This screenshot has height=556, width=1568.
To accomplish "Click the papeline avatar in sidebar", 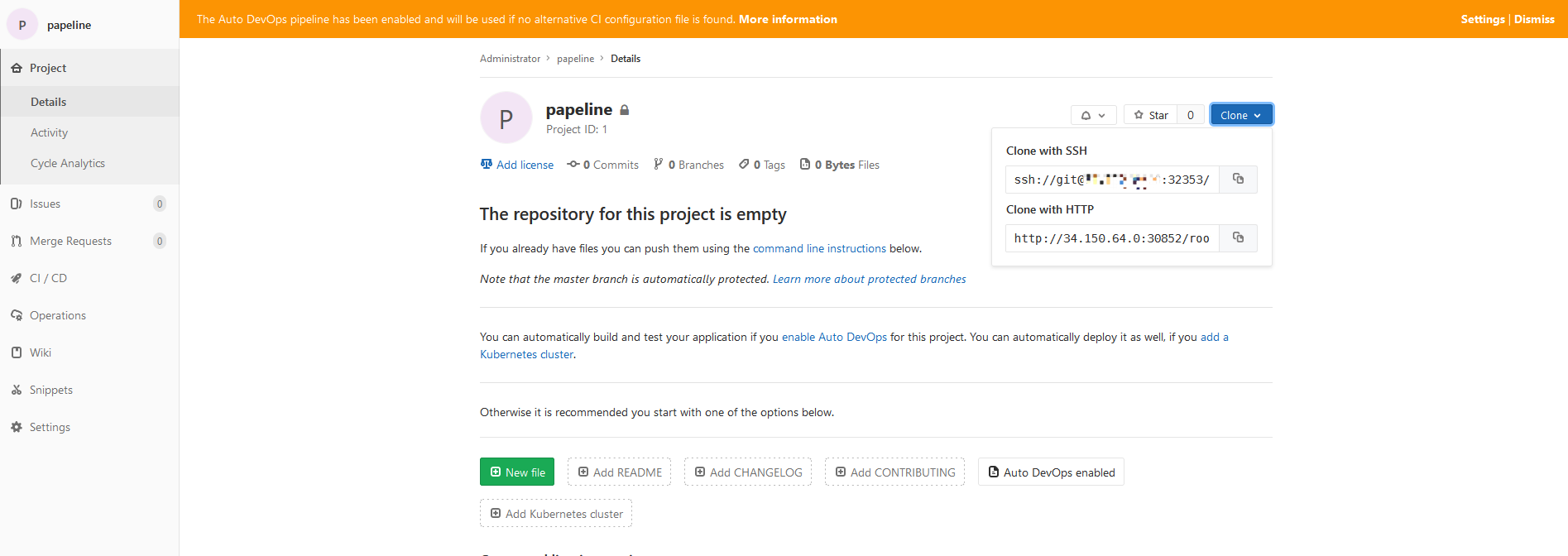I will coord(22,25).
